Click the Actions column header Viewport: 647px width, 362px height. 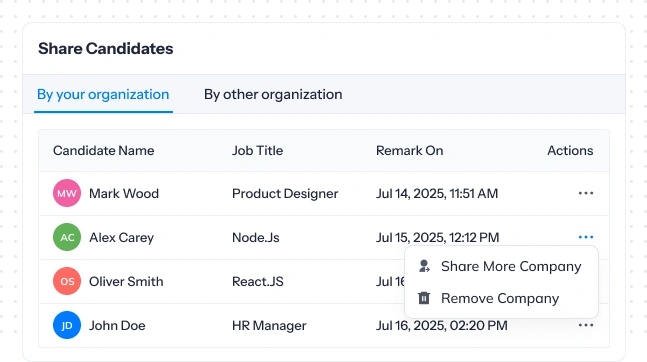click(570, 151)
